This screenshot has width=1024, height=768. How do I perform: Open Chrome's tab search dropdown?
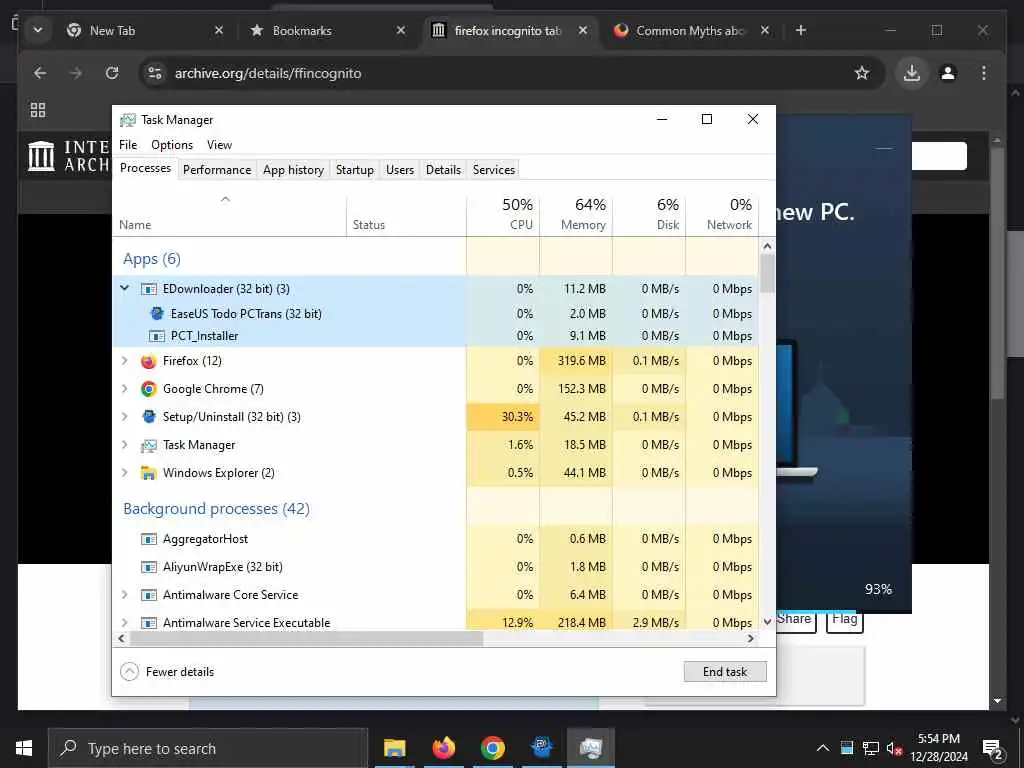click(38, 30)
